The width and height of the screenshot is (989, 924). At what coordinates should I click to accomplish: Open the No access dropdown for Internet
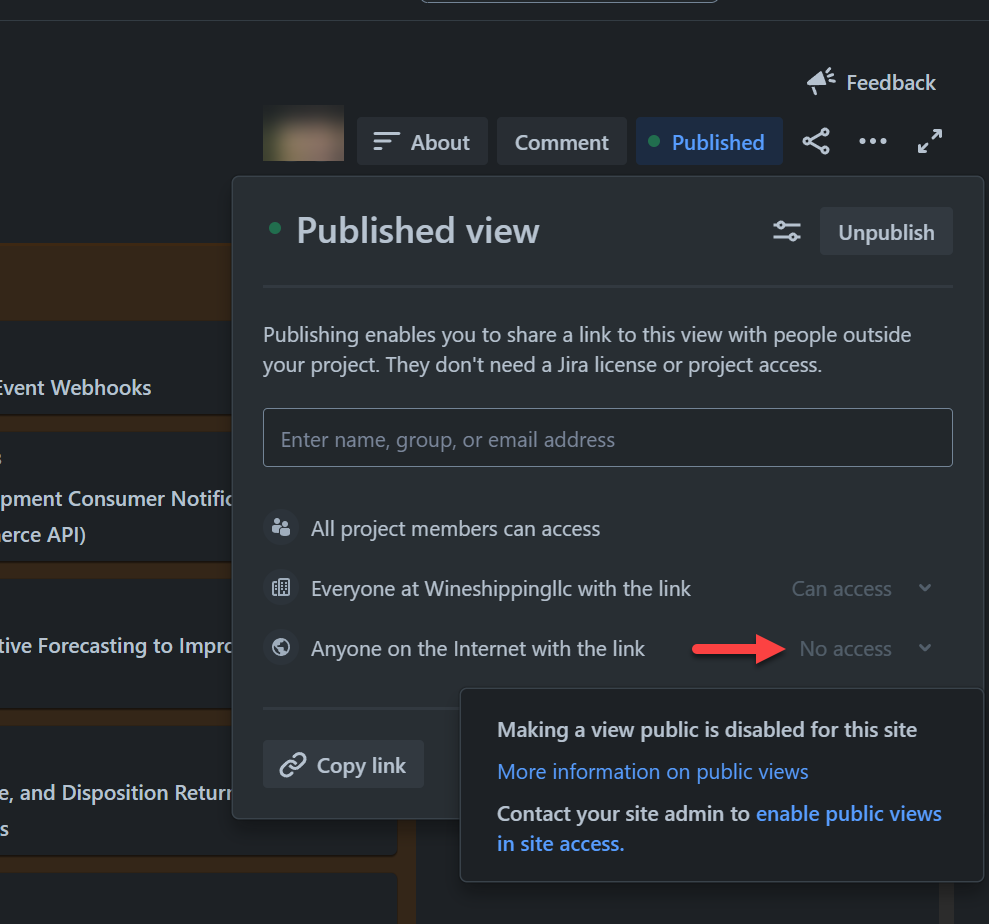865,648
